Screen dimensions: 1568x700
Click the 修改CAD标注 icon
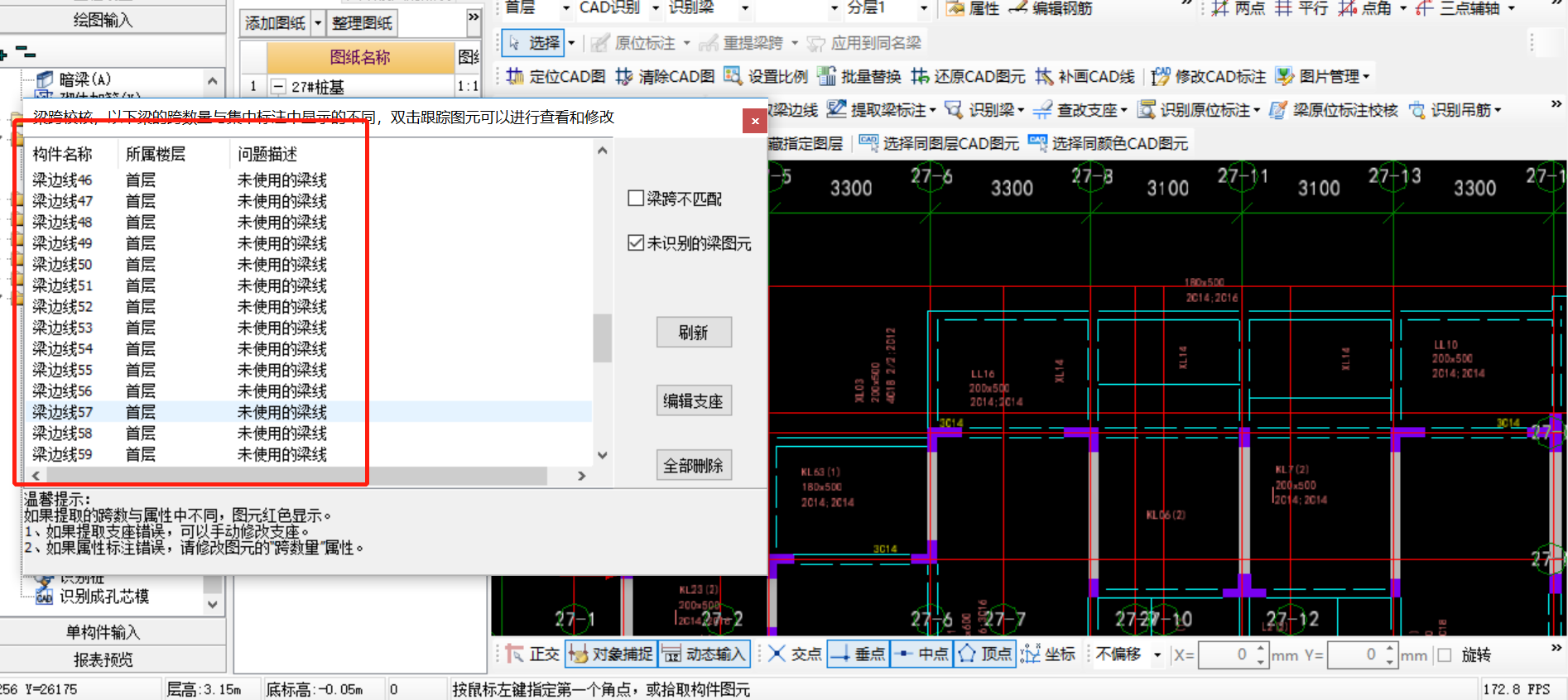[1161, 76]
